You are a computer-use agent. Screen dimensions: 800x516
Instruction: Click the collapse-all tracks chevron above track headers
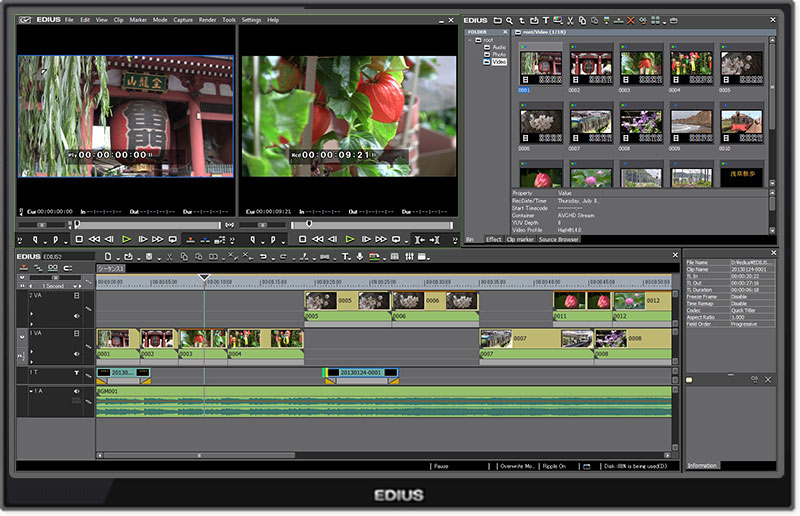[22, 278]
